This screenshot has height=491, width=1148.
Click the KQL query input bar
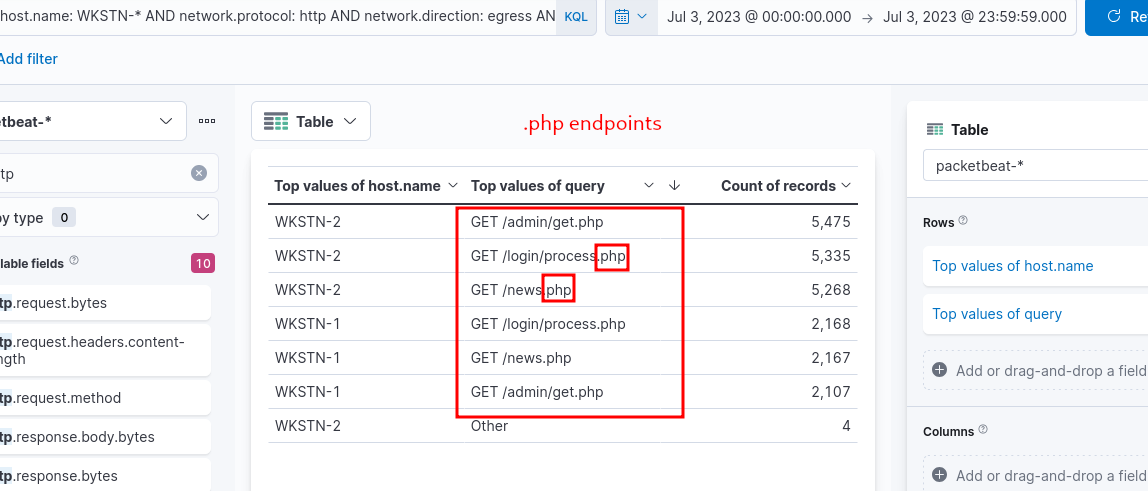coord(280,17)
